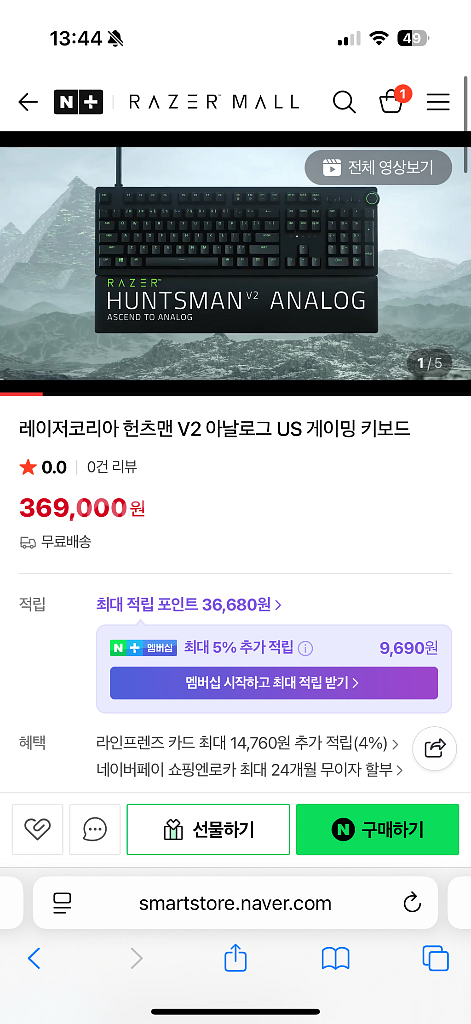Open Safari bookmarks book icon
The image size is (471, 1024).
[336, 959]
